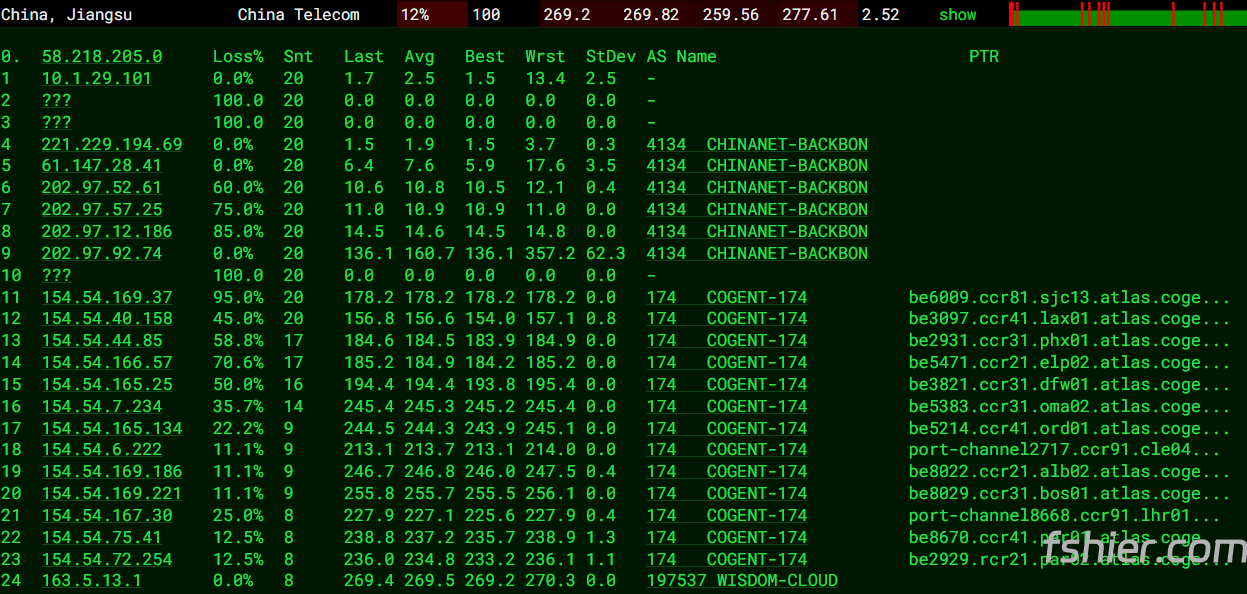Click the 174 COGENT-174 link on hop 11
Image resolution: width=1247 pixels, height=594 pixels.
pos(726,298)
